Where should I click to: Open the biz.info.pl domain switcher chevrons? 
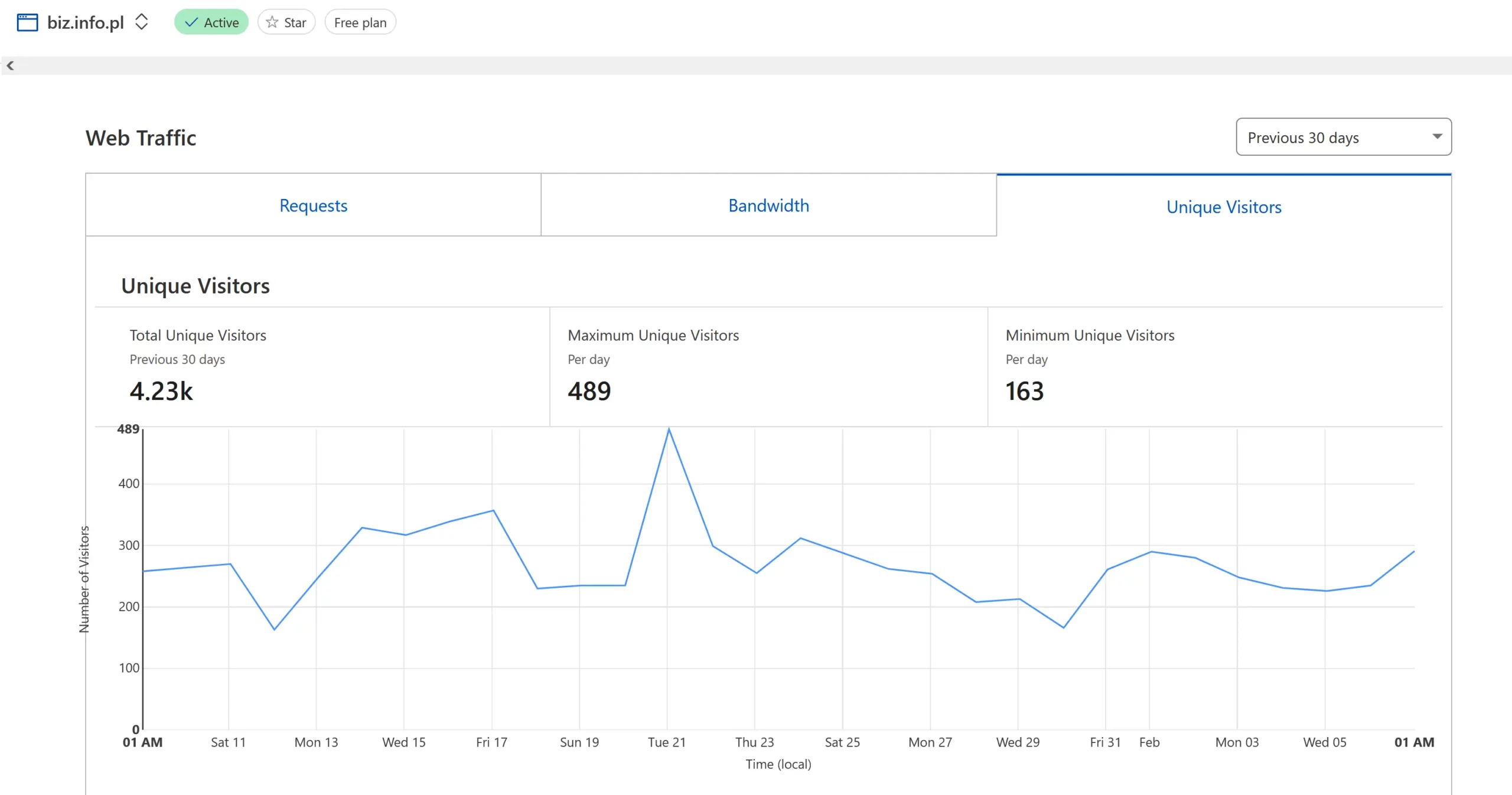[141, 22]
